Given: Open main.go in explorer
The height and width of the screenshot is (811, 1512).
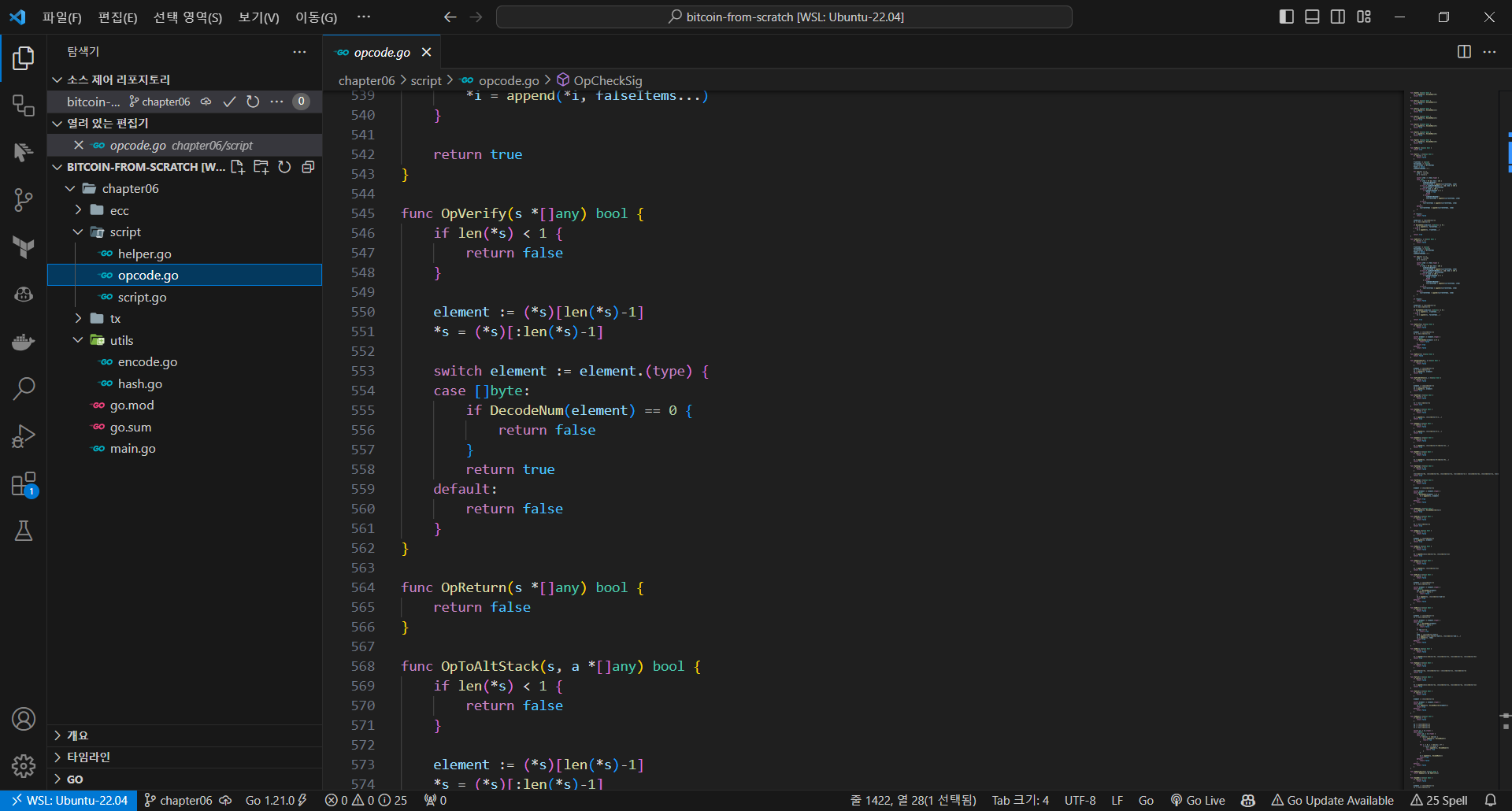Looking at the screenshot, I should [184, 448].
